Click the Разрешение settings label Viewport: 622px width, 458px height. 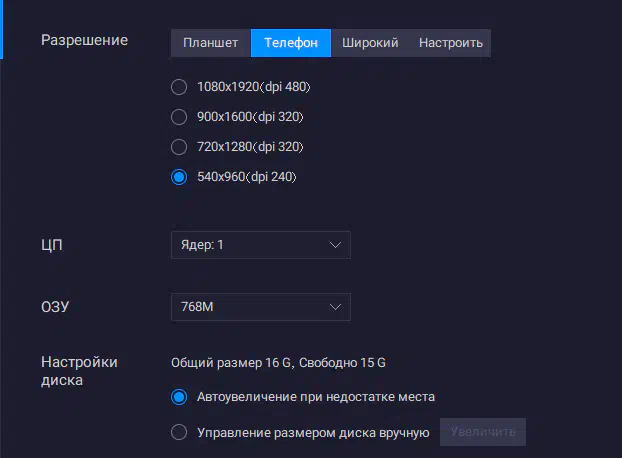click(84, 40)
